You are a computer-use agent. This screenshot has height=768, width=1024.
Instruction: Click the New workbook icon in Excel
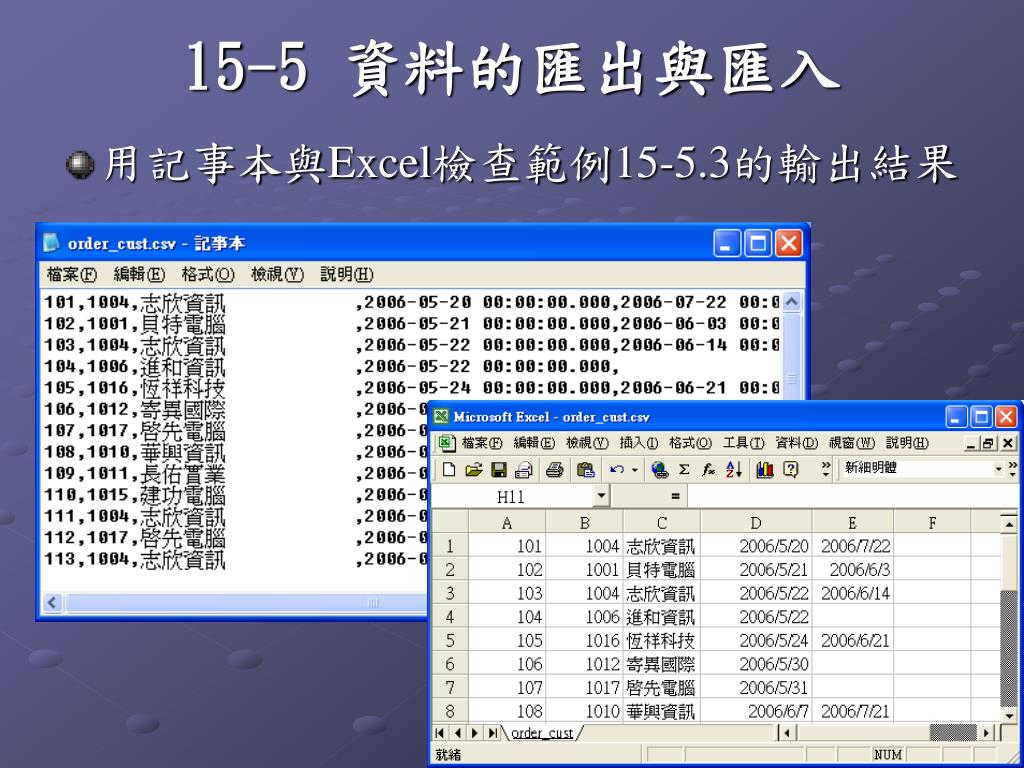449,469
